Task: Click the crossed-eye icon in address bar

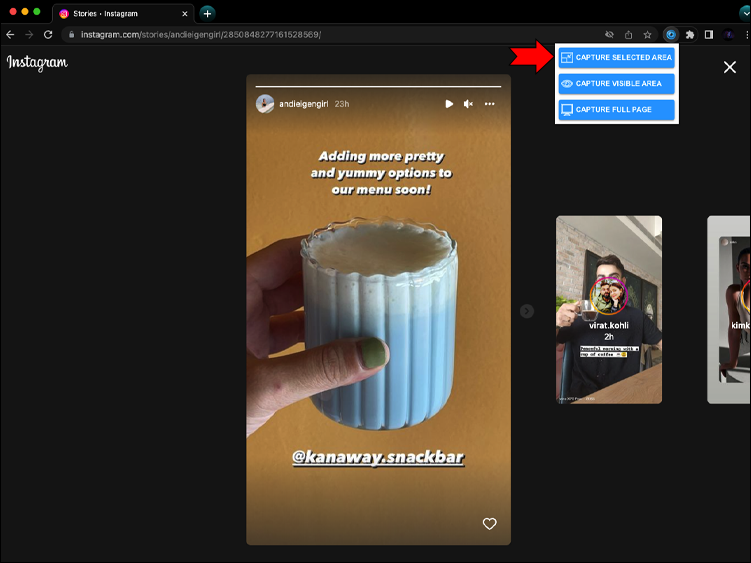Action: coord(609,34)
